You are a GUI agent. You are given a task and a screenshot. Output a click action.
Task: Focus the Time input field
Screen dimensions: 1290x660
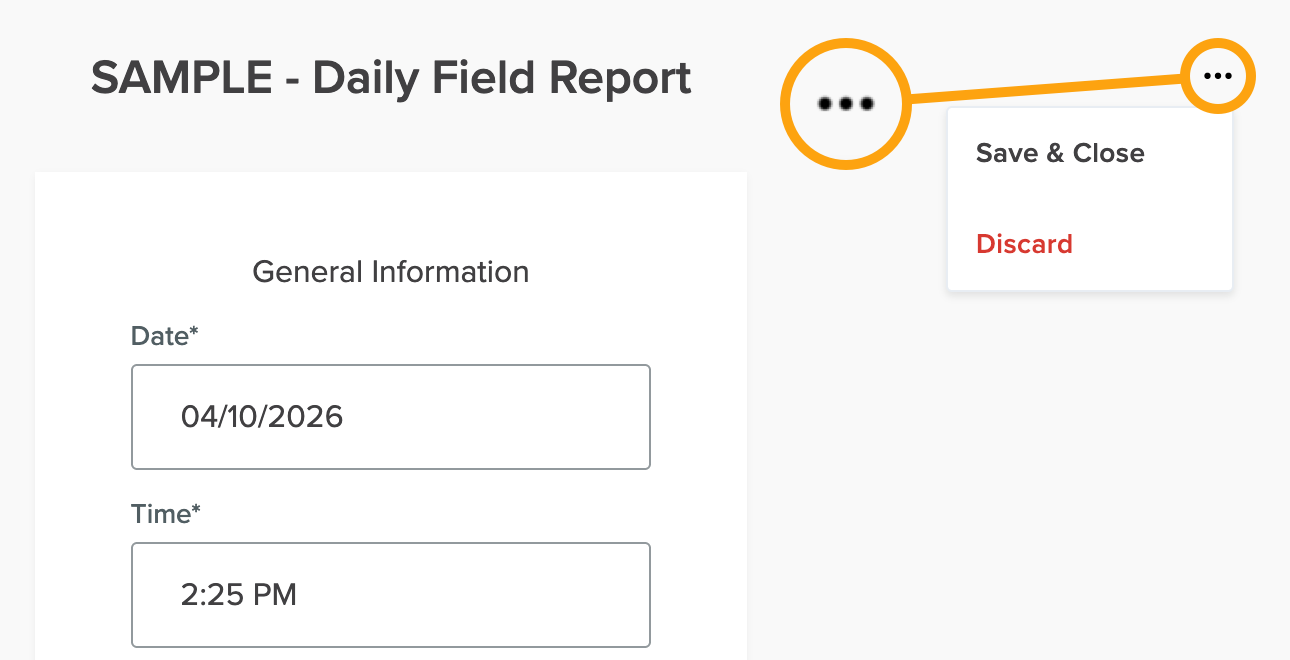point(391,595)
